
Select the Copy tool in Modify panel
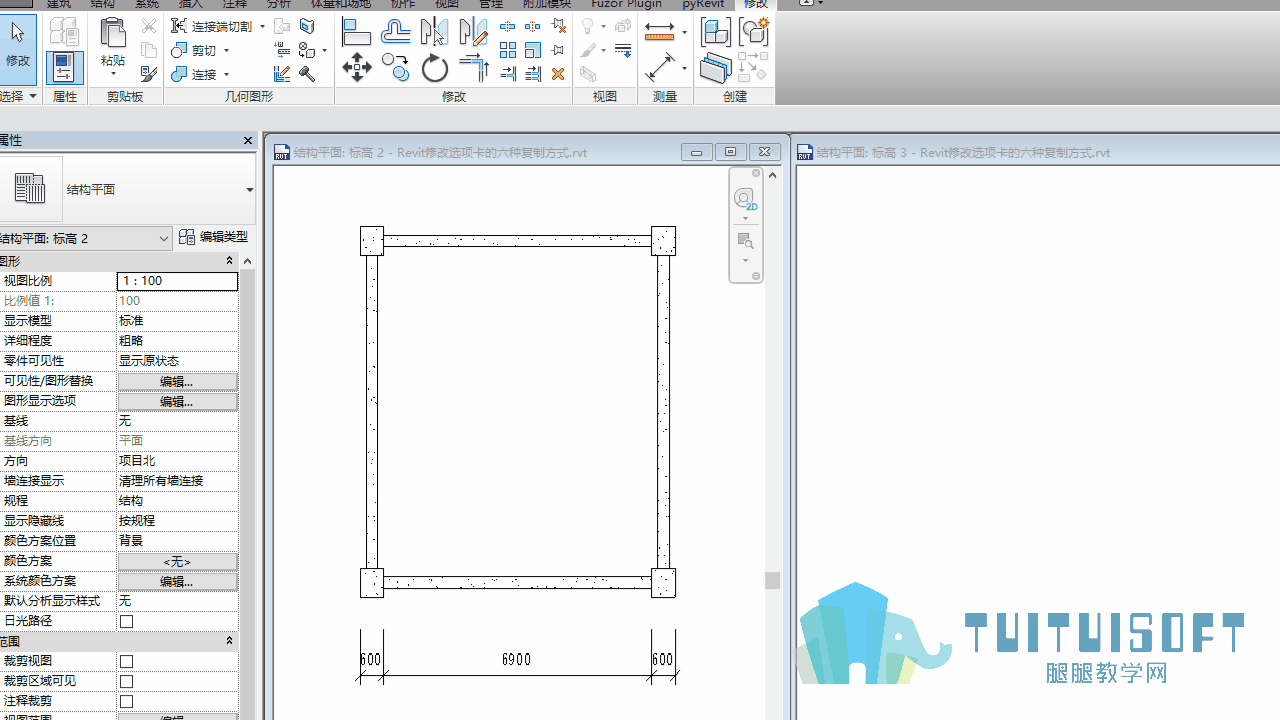click(396, 68)
